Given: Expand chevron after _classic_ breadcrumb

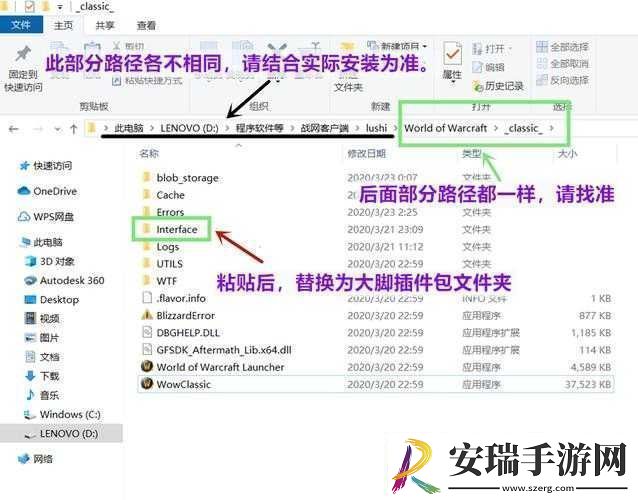Looking at the screenshot, I should pos(552,128).
